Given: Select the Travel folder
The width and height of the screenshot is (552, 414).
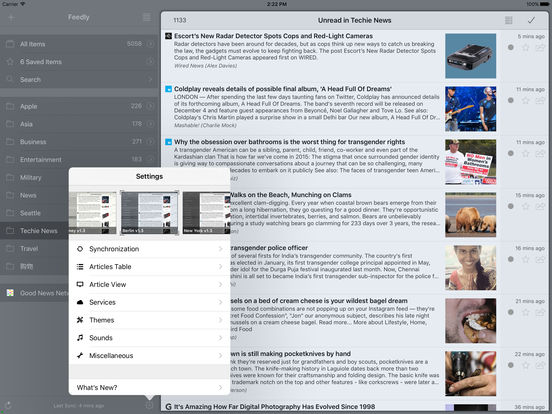Looking at the screenshot, I should (x=34, y=249).
